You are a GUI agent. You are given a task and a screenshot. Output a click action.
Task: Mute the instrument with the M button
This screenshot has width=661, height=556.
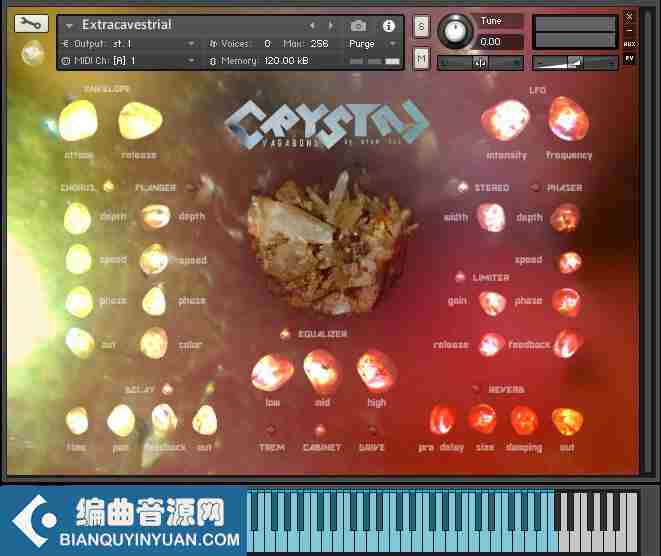pos(421,59)
